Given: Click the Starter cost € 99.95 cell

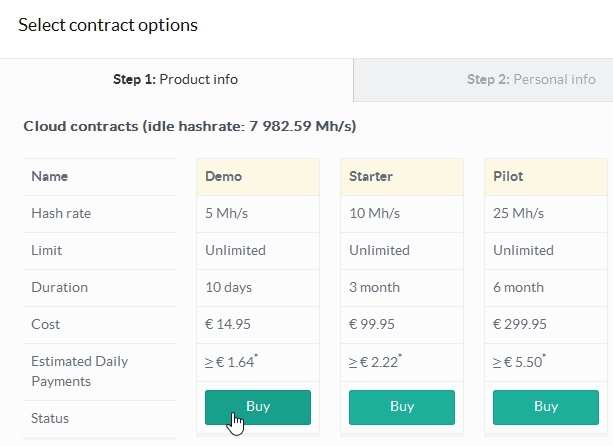Looking at the screenshot, I should click(x=401, y=325).
